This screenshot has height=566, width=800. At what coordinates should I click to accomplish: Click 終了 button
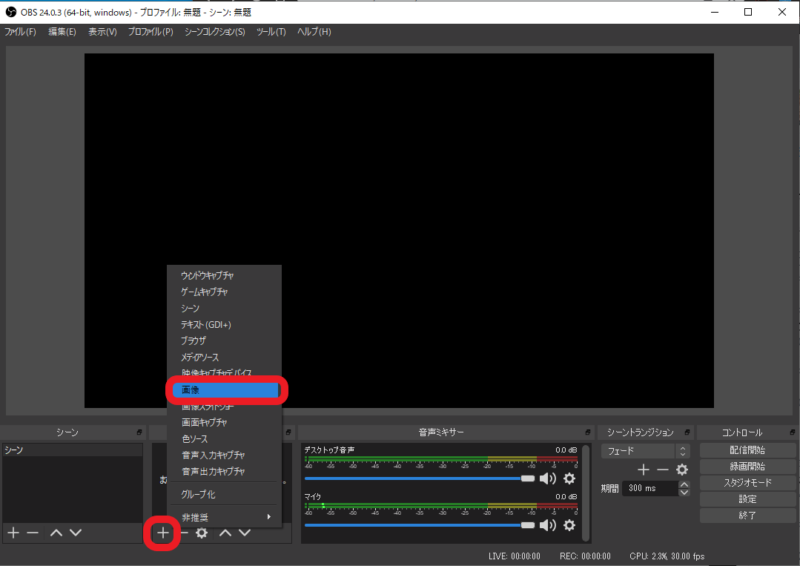click(747, 515)
